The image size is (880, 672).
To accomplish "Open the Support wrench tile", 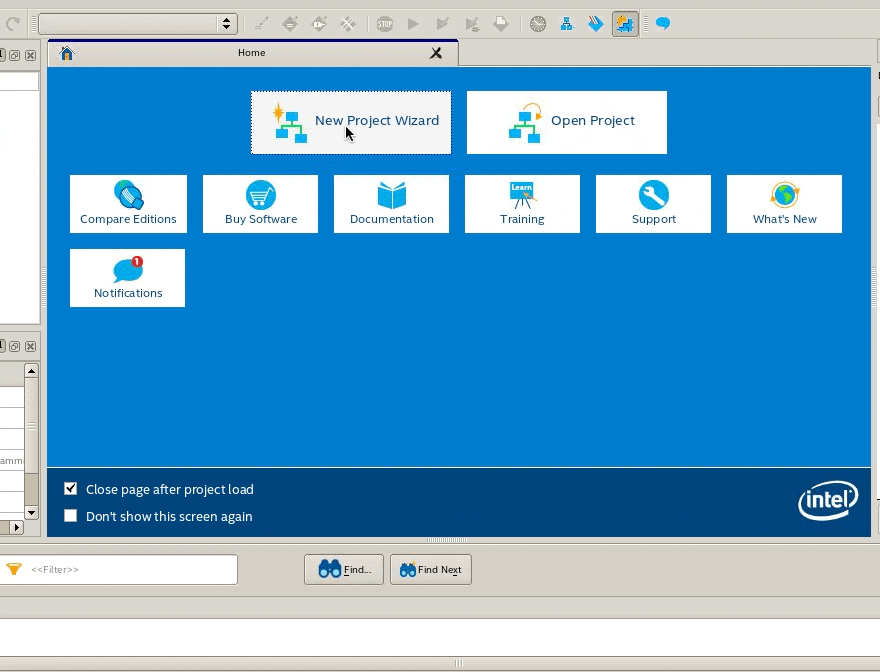I will (x=653, y=204).
